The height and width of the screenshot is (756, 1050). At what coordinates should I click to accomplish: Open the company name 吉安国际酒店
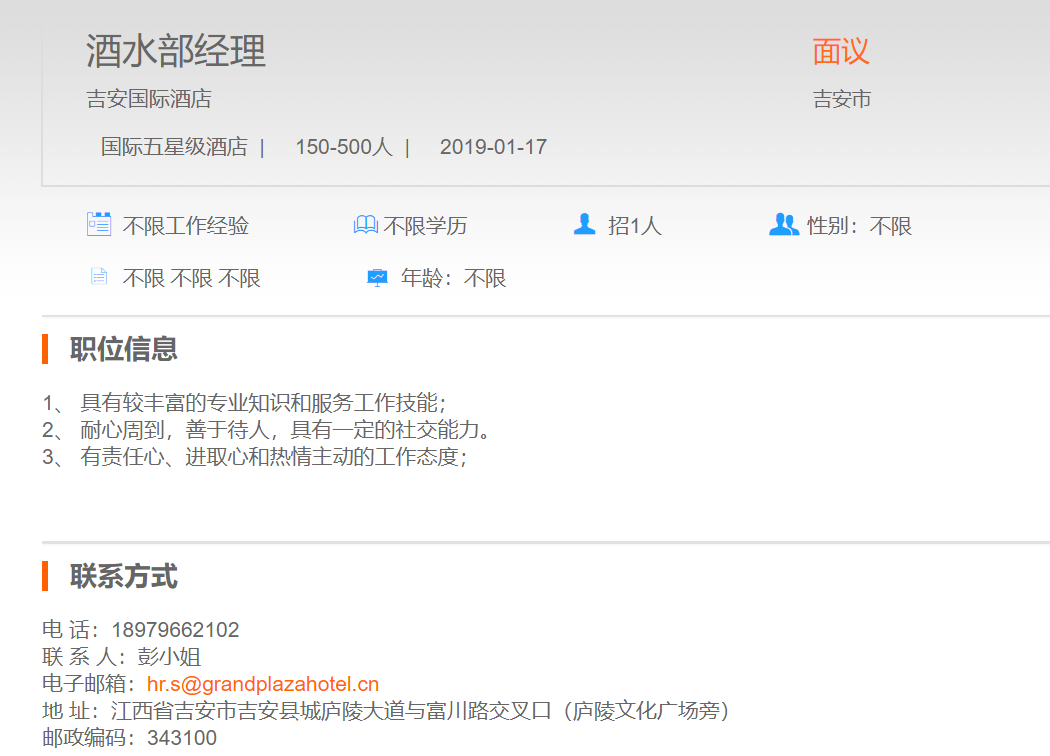(149, 99)
